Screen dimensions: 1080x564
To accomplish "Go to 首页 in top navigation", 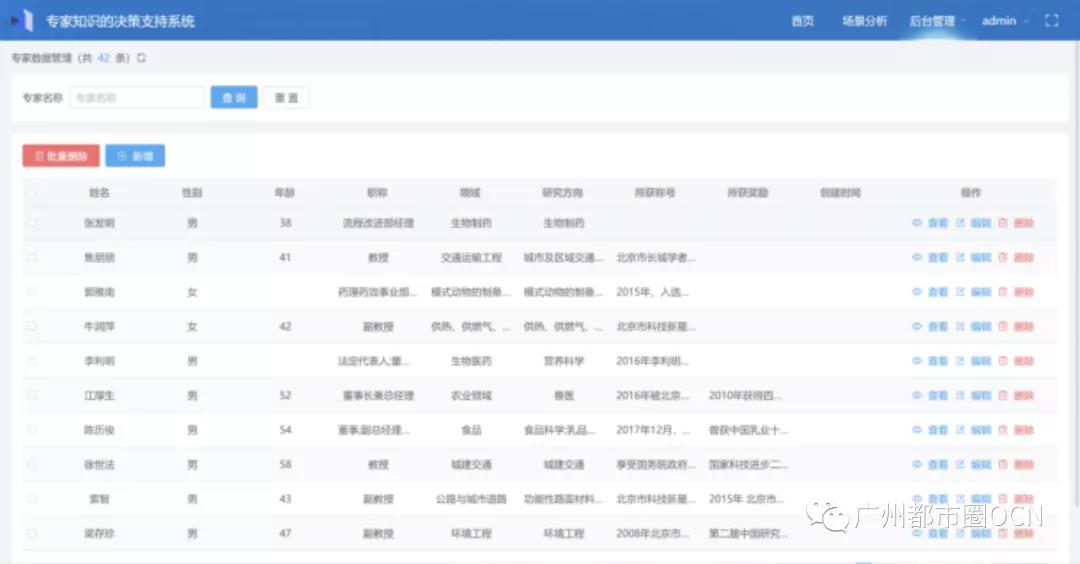I will point(802,20).
